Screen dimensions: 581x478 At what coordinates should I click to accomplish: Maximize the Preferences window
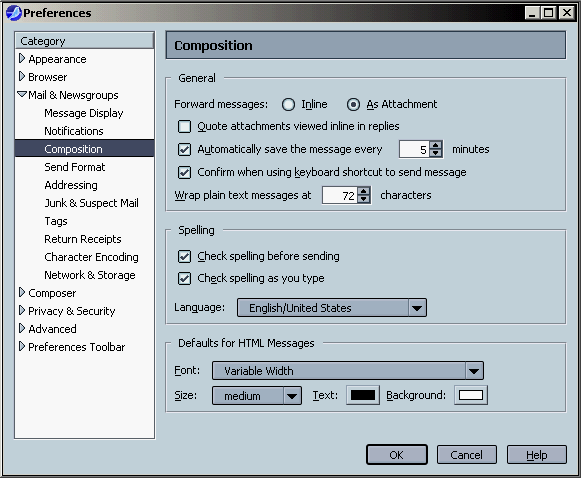549,13
